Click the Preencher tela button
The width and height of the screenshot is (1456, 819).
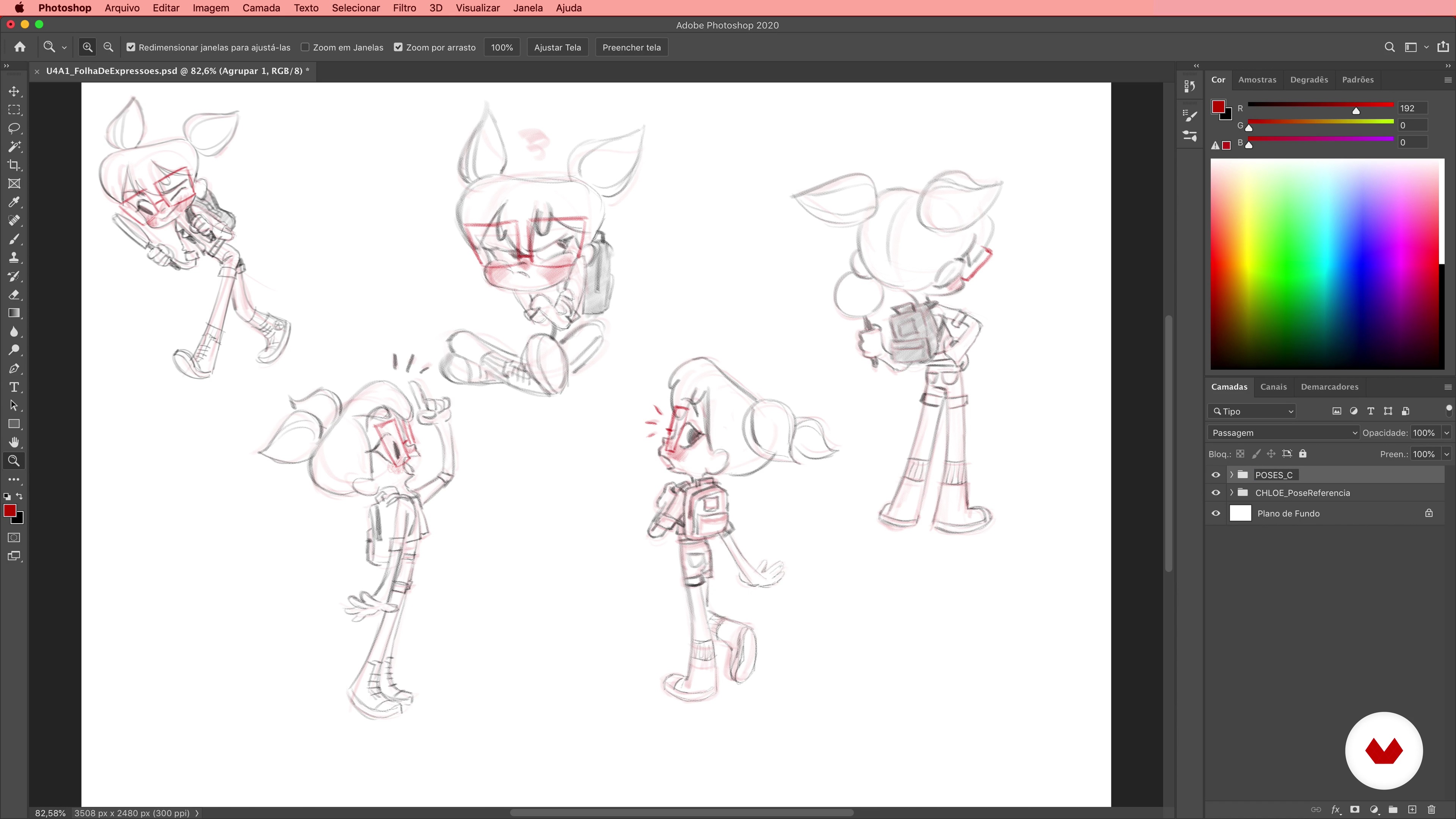(x=631, y=47)
